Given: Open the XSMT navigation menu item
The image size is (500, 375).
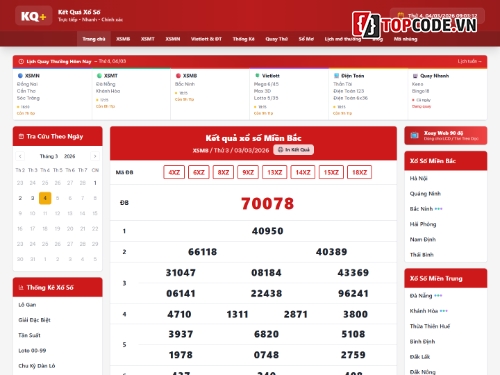Looking at the screenshot, I should pyautogui.click(x=148, y=39).
